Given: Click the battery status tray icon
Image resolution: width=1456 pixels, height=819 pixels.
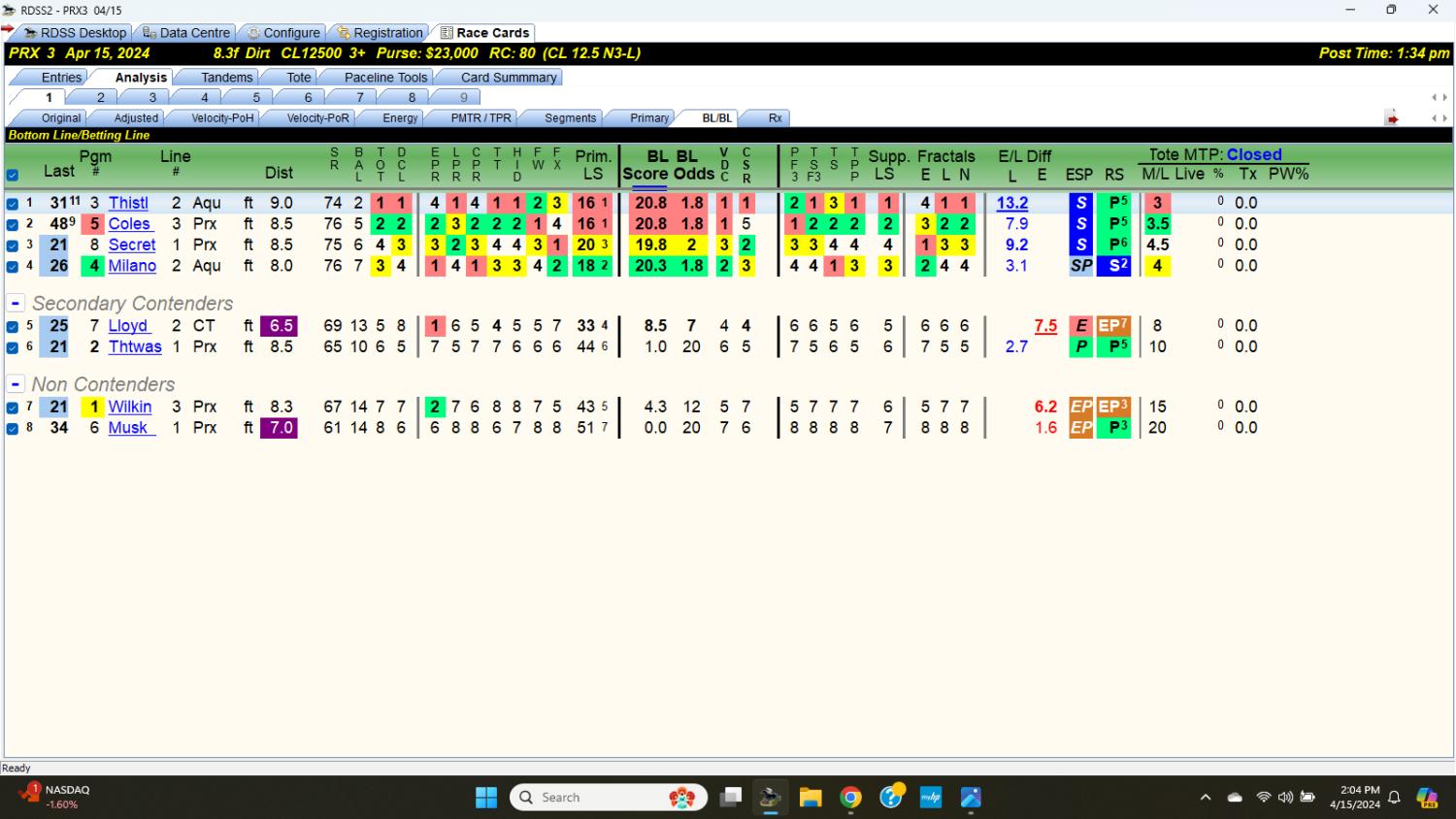Looking at the screenshot, I should point(1307,798).
